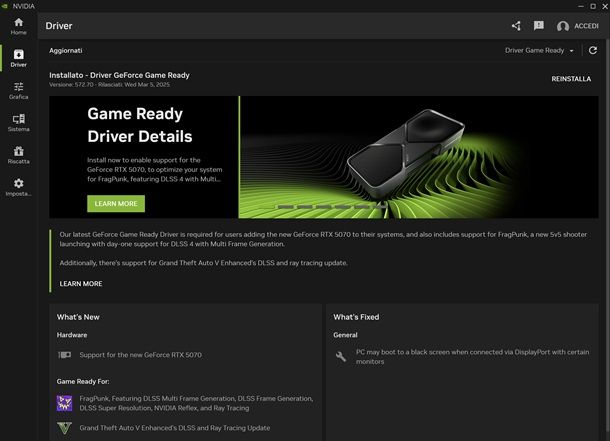Screen dimensions: 610x441
Task: Click the driver version 572.70 line
Action: pos(109,84)
